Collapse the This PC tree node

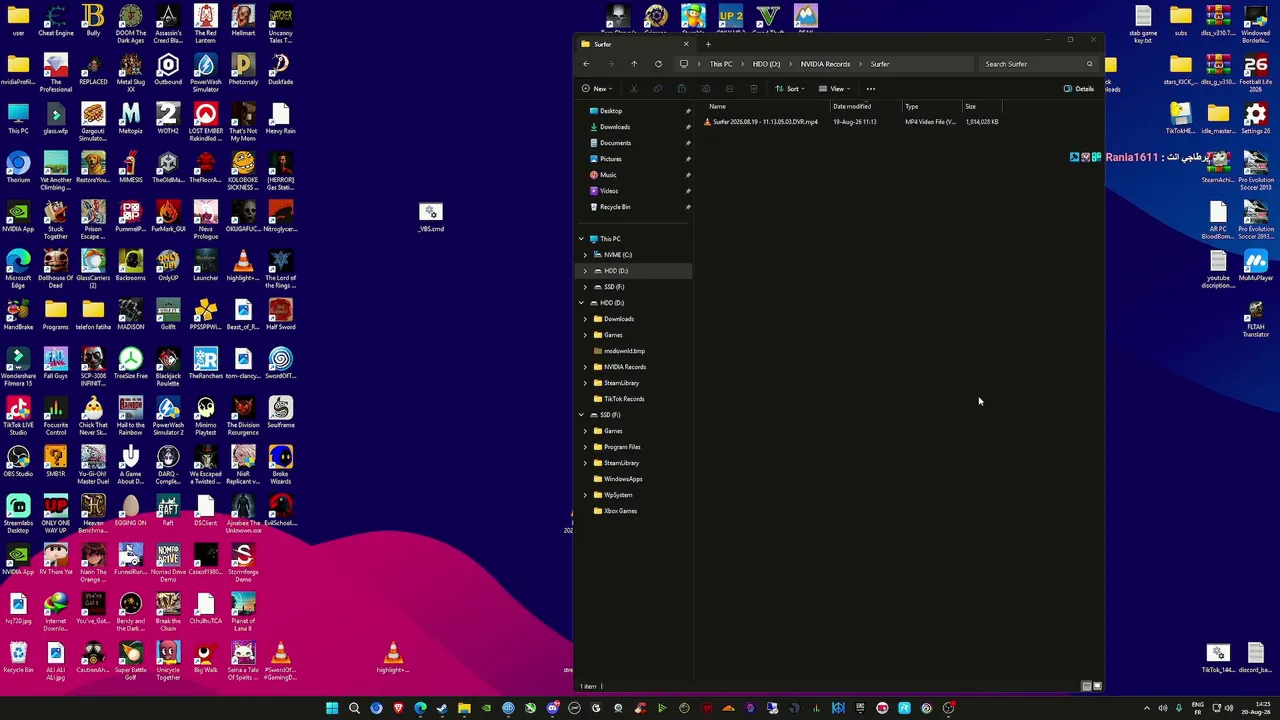pyautogui.click(x=581, y=239)
